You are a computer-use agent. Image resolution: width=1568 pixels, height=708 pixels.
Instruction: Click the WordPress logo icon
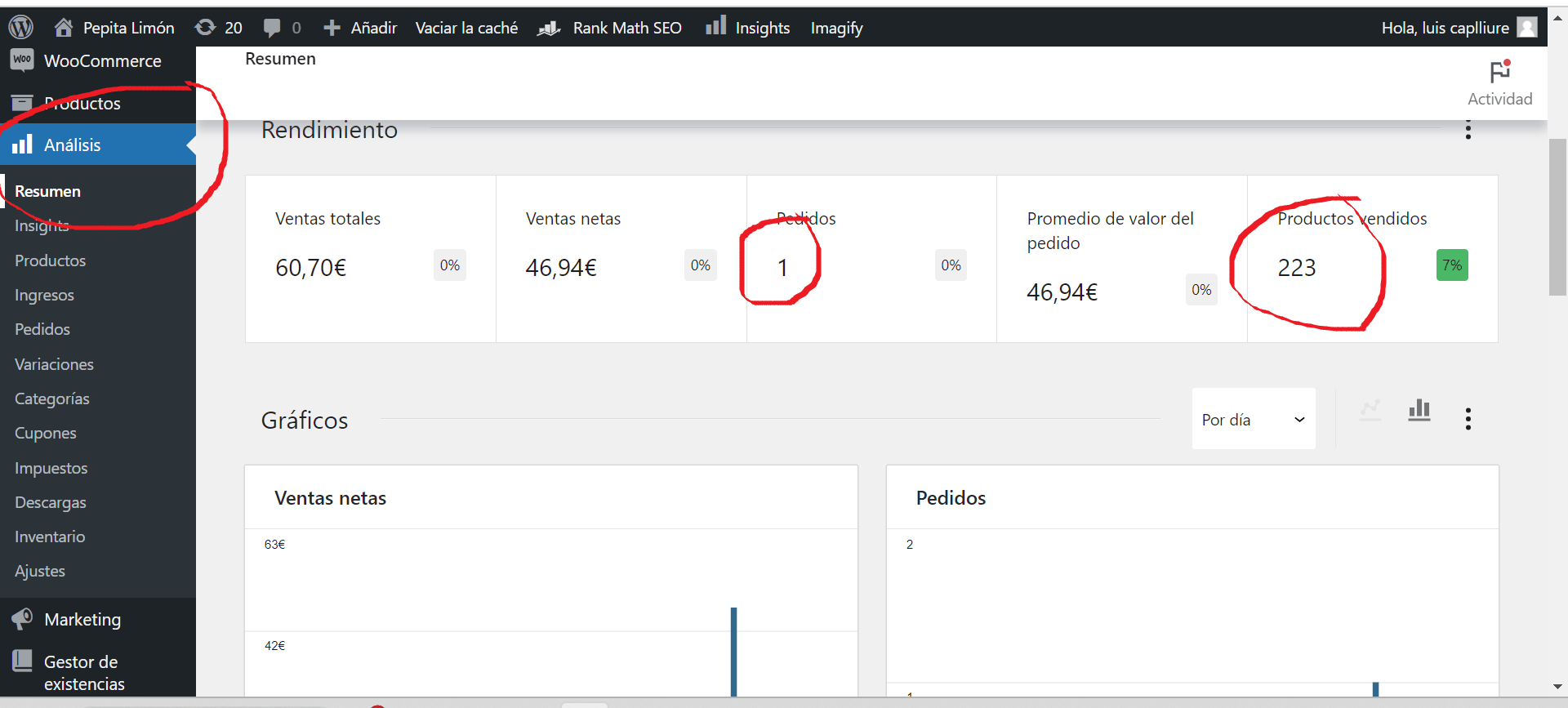pos(20,27)
